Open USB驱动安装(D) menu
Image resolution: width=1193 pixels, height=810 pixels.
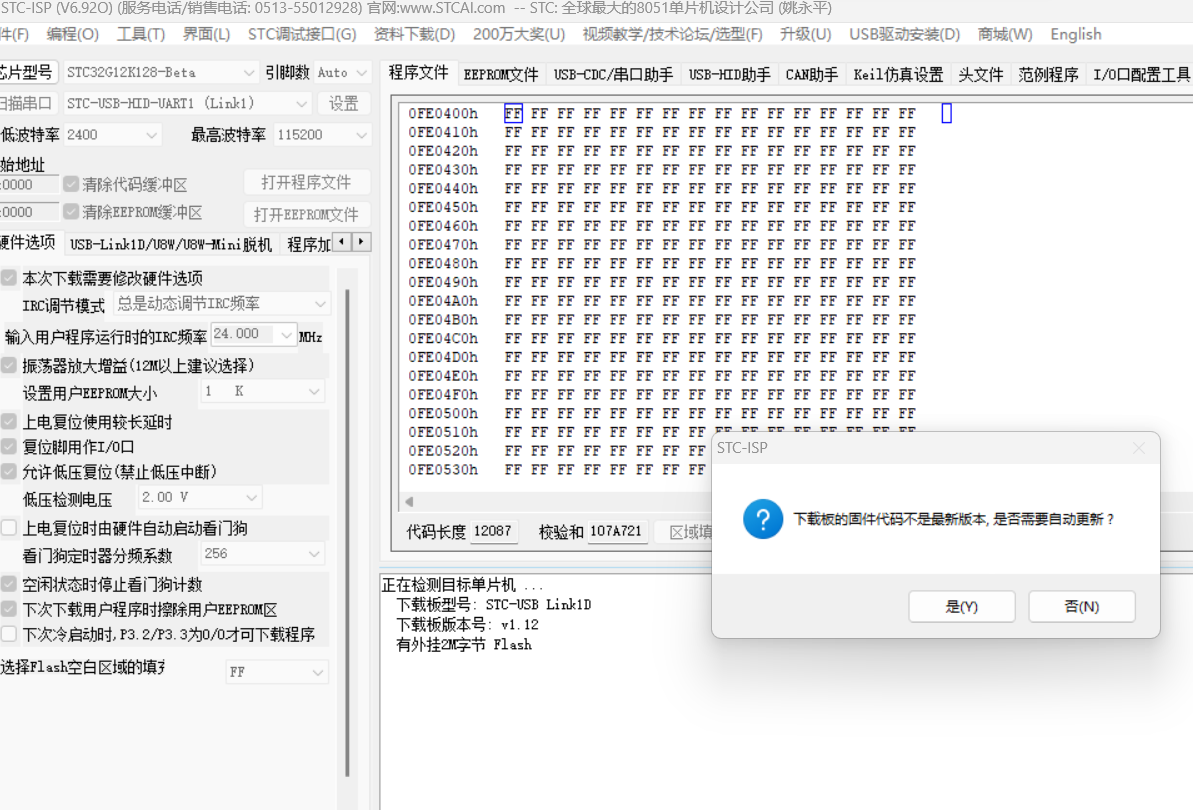[905, 34]
